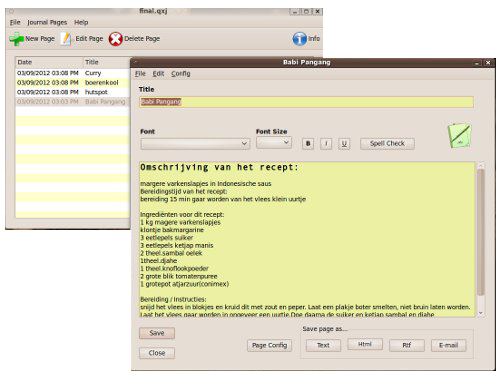Open the Font dropdown

(195, 144)
